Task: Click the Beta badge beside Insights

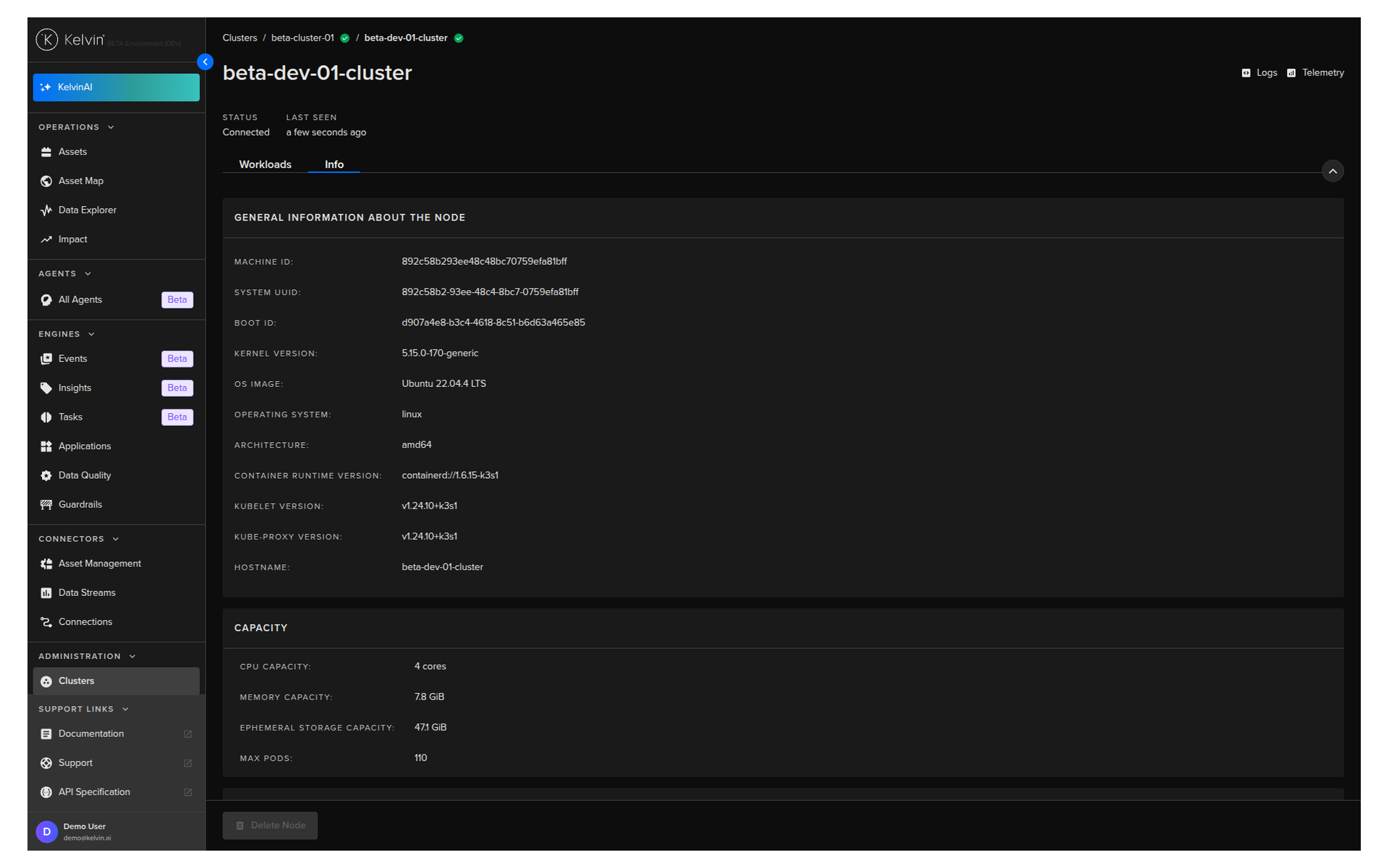Action: pos(177,388)
